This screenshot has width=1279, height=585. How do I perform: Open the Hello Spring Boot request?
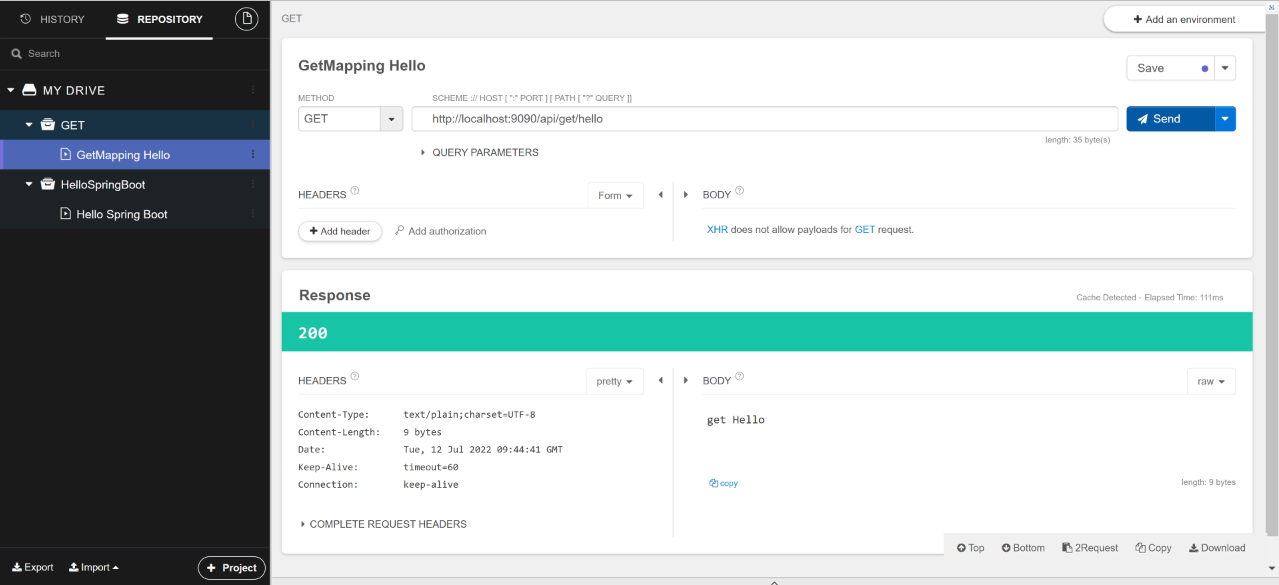(122, 214)
